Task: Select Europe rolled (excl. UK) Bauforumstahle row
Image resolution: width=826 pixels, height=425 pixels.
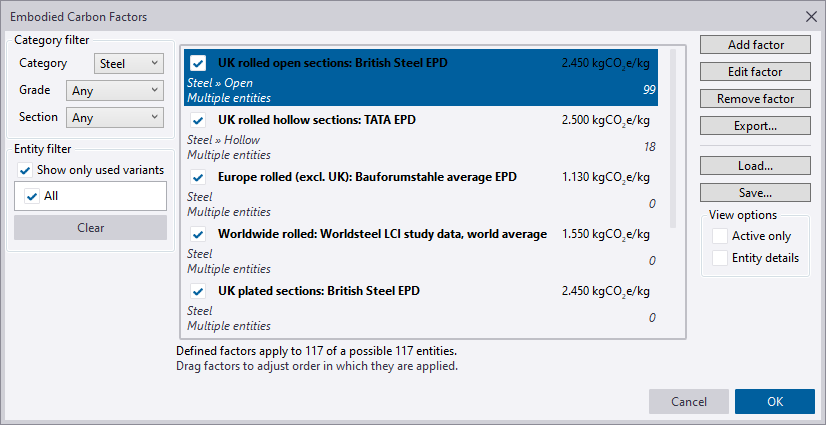Action: (421, 192)
